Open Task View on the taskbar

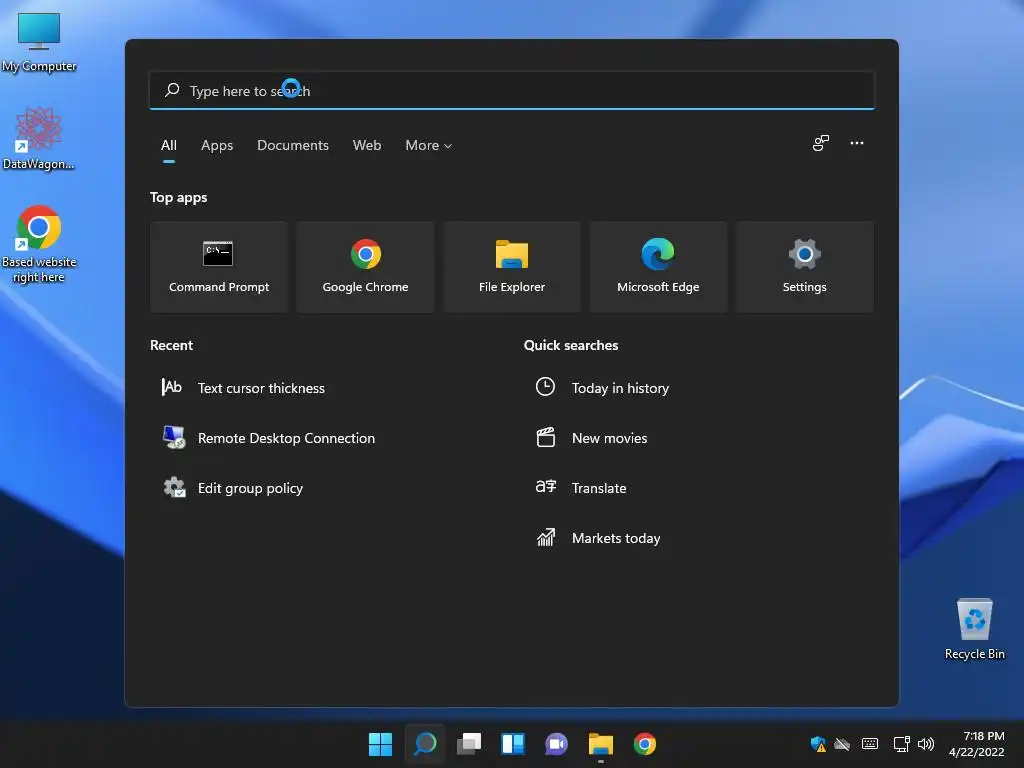[469, 744]
